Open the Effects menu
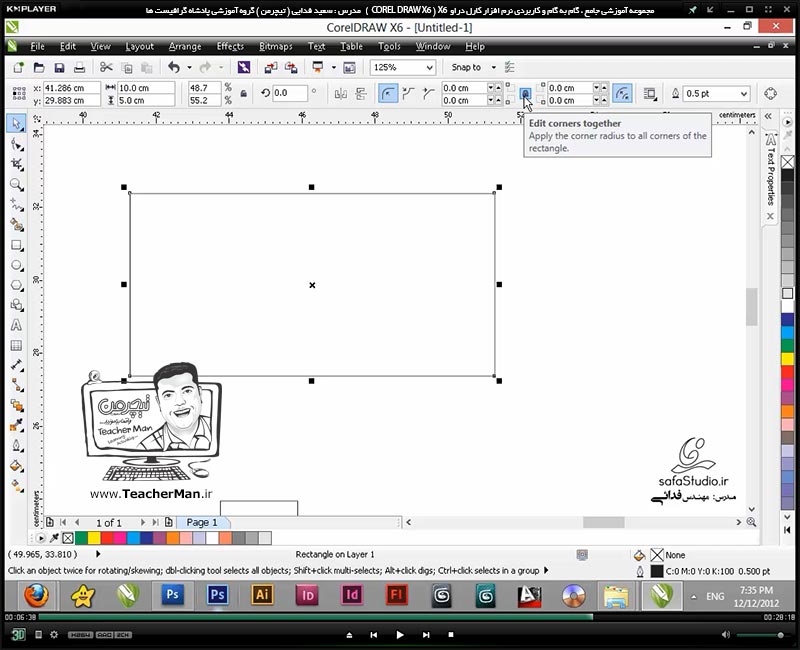The width and height of the screenshot is (800, 650). [x=230, y=46]
